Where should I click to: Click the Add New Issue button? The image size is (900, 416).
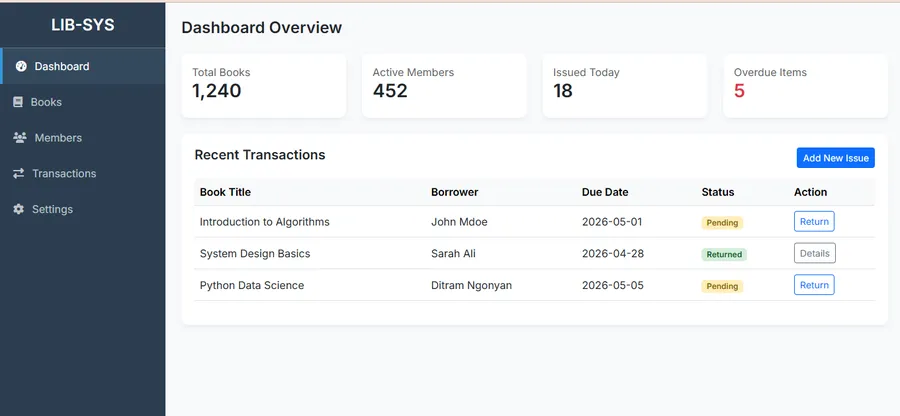pyautogui.click(x=835, y=158)
